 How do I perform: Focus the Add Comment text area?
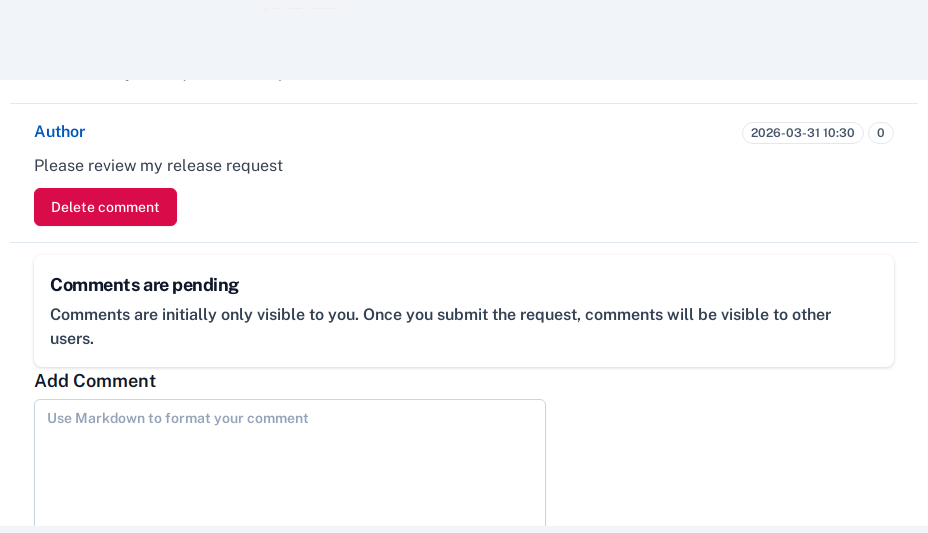tap(290, 462)
